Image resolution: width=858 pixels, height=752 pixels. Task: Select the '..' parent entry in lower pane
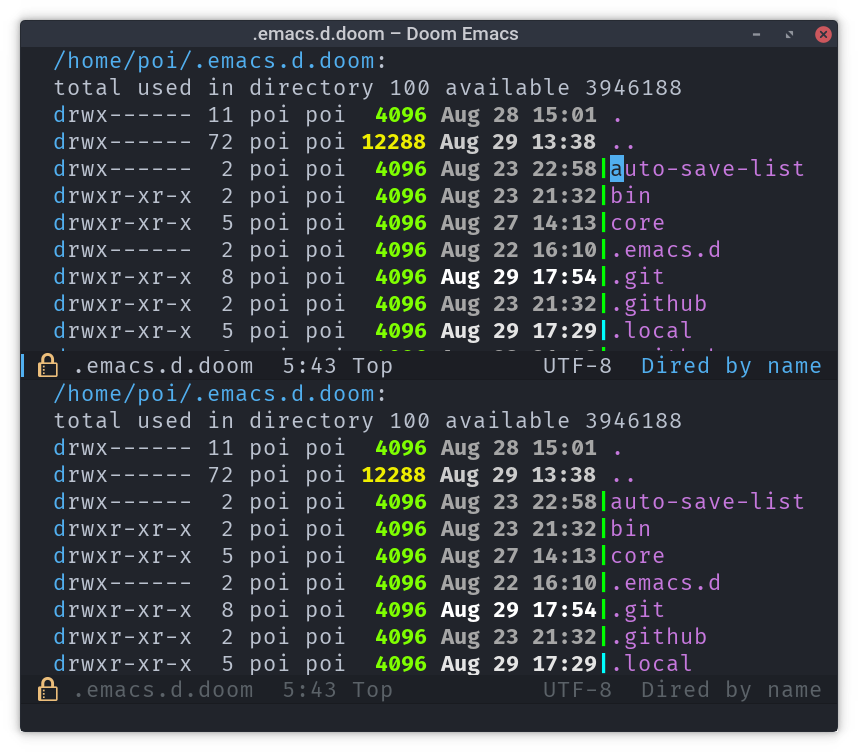[x=623, y=478]
